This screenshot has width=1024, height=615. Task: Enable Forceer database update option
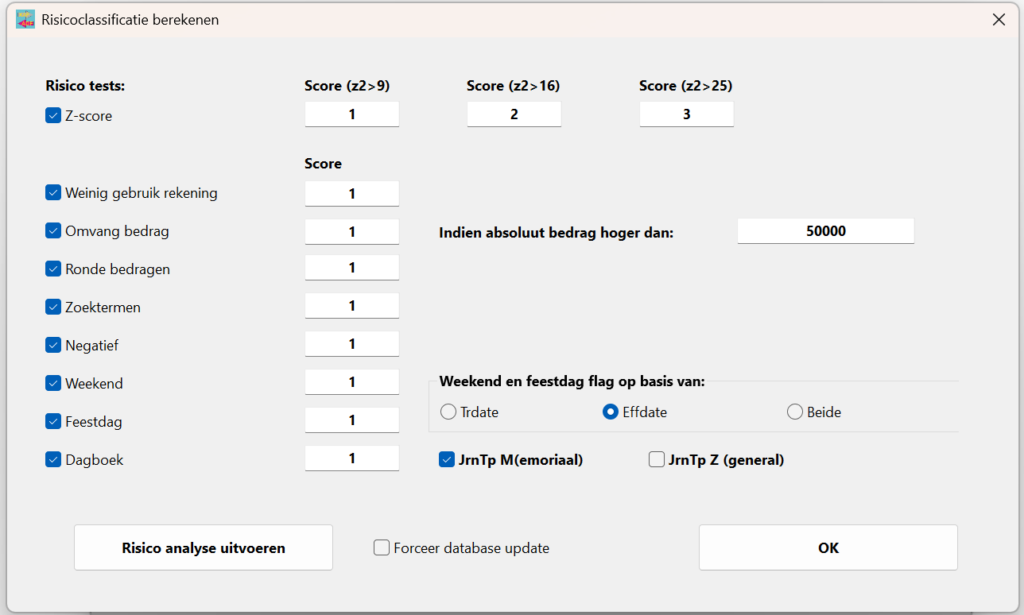[x=381, y=548]
